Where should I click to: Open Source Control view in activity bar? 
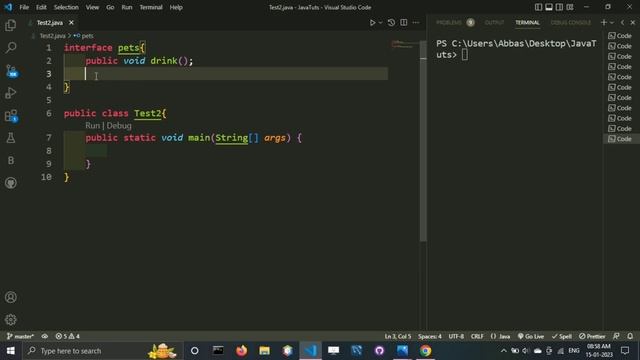click(x=11, y=71)
